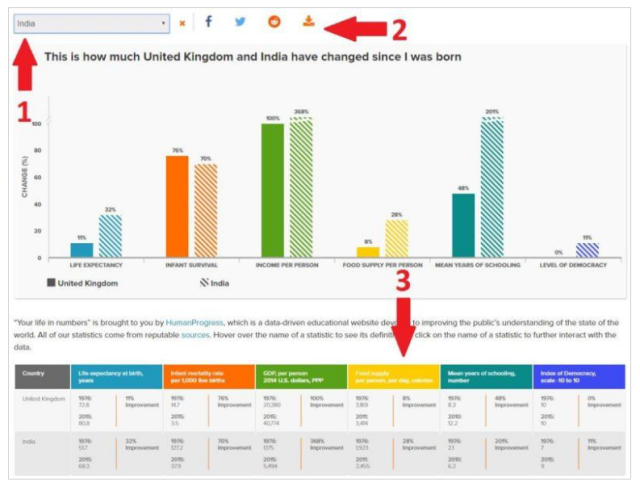Image resolution: width=640 pixels, height=486 pixels.
Task: Share the chart on Twitter
Action: click(x=240, y=22)
